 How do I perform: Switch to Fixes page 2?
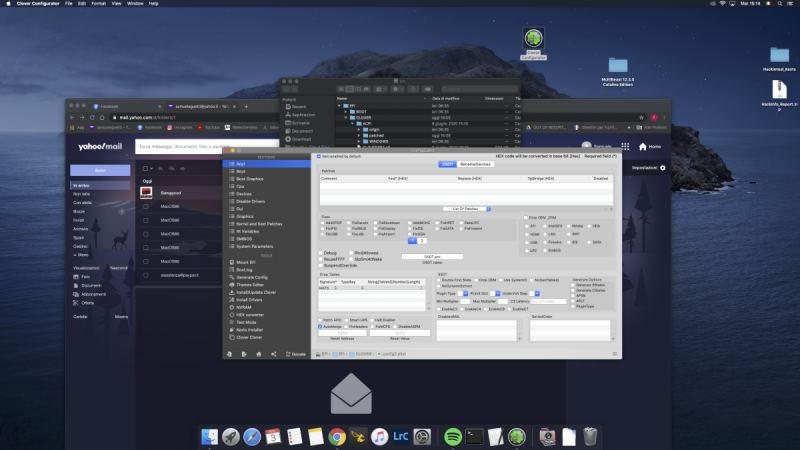tap(422, 241)
